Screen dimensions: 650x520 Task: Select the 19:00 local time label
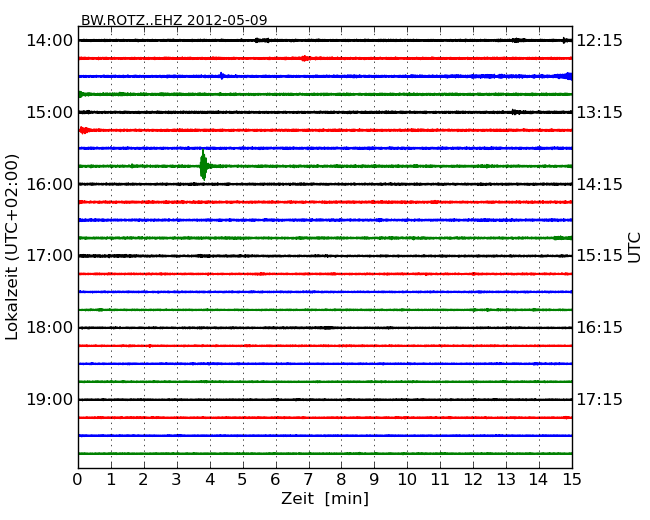pos(49,400)
